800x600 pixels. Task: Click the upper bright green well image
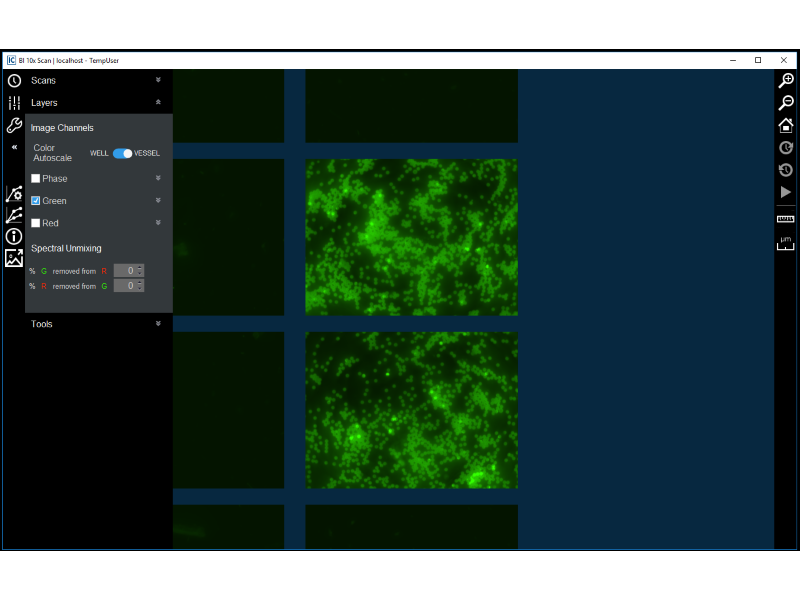pyautogui.click(x=412, y=237)
